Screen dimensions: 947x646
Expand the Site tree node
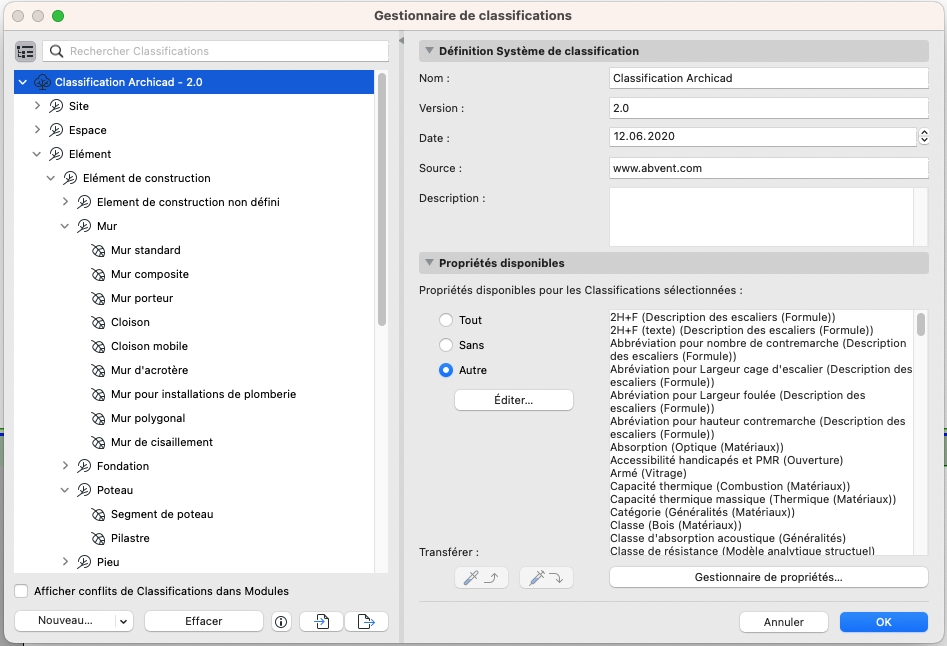37,106
